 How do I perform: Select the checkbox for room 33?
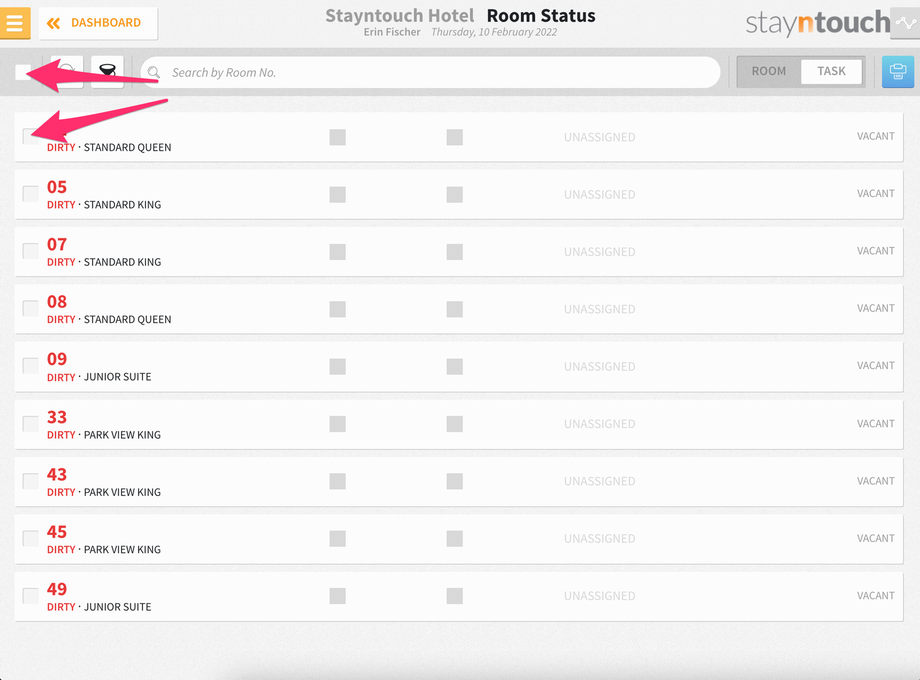(31, 424)
